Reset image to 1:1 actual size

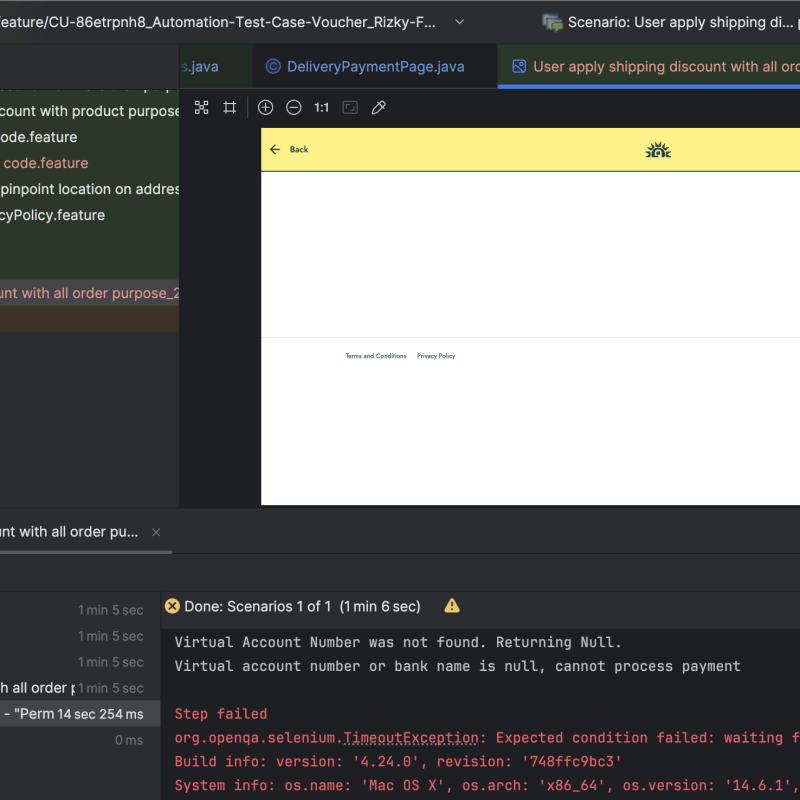pos(321,107)
